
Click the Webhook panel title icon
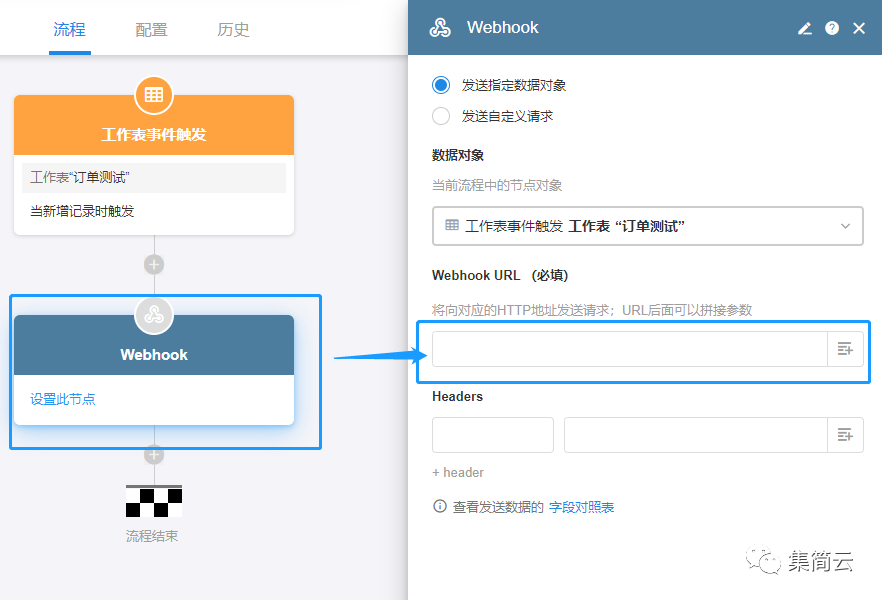pos(440,28)
